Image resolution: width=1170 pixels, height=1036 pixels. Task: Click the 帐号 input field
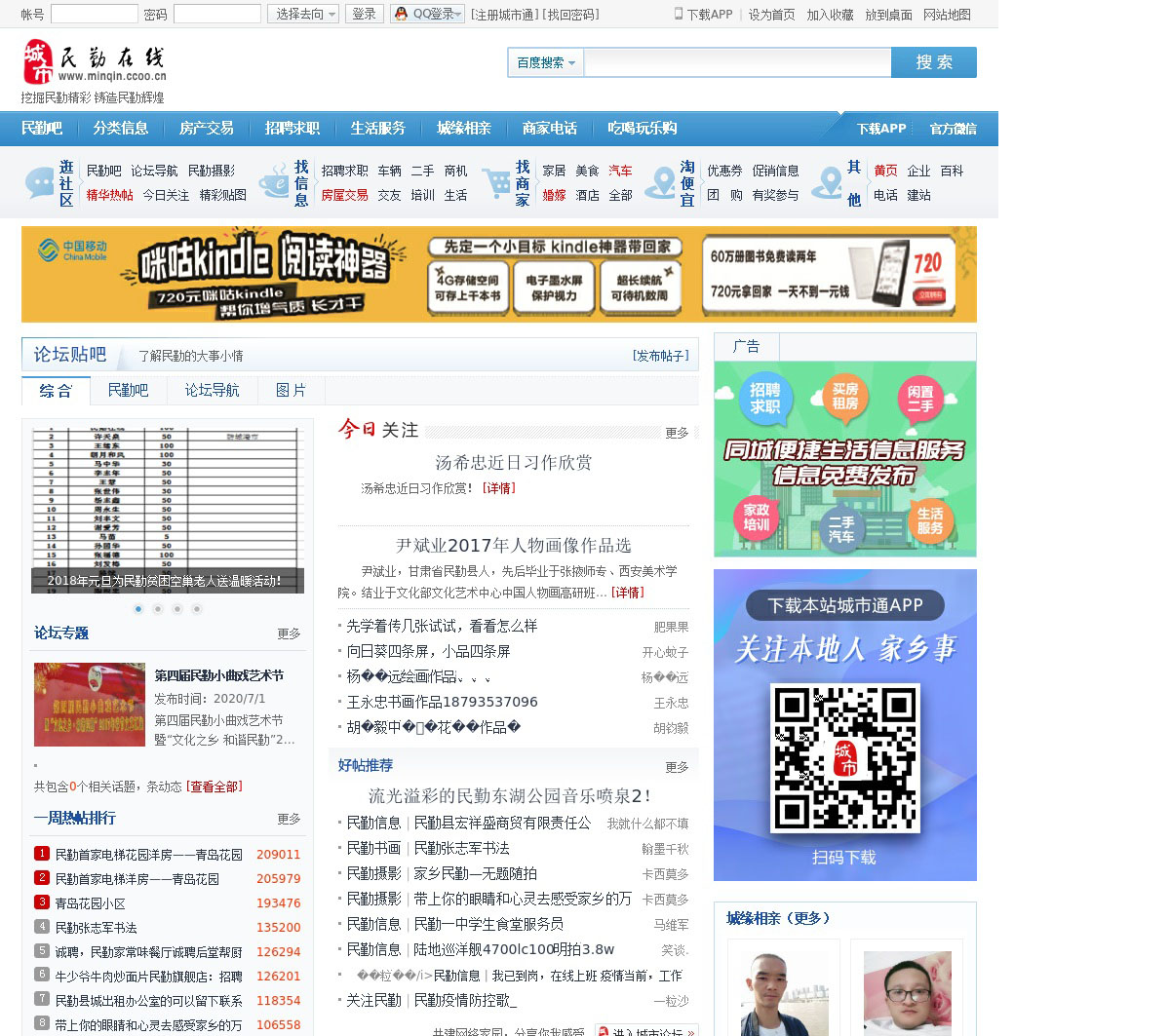pos(95,14)
